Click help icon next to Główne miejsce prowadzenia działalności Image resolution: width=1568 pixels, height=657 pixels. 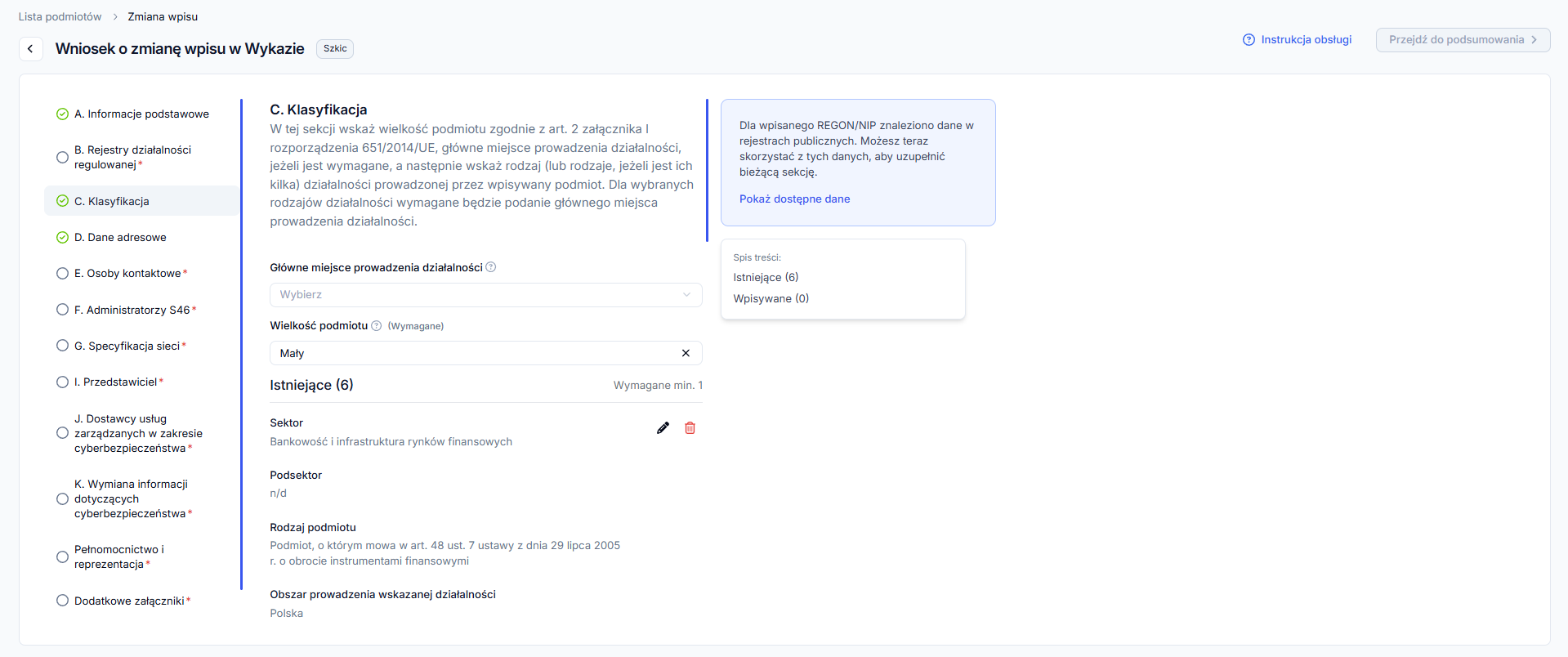(x=491, y=267)
